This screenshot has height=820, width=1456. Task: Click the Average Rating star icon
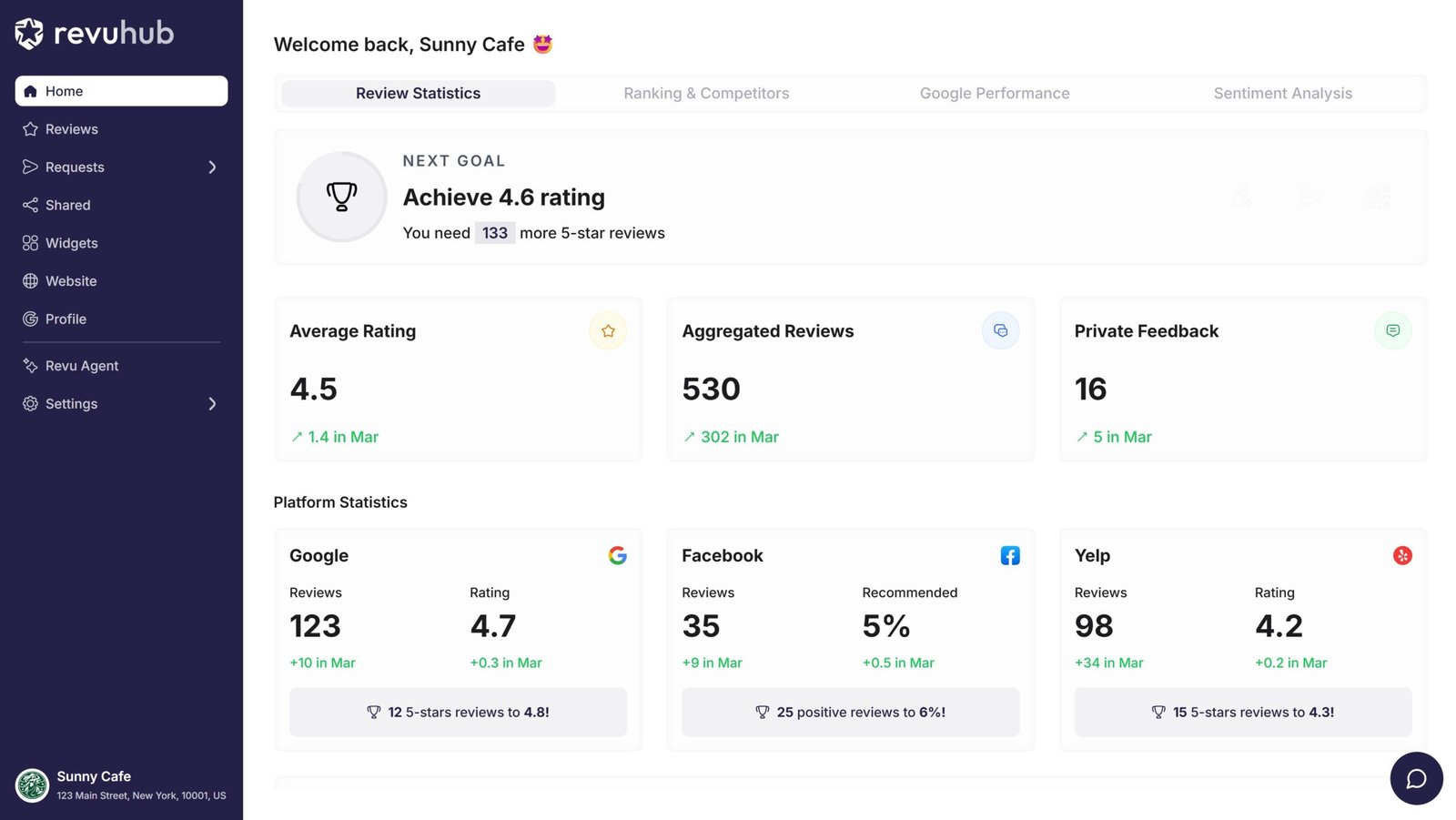(608, 331)
